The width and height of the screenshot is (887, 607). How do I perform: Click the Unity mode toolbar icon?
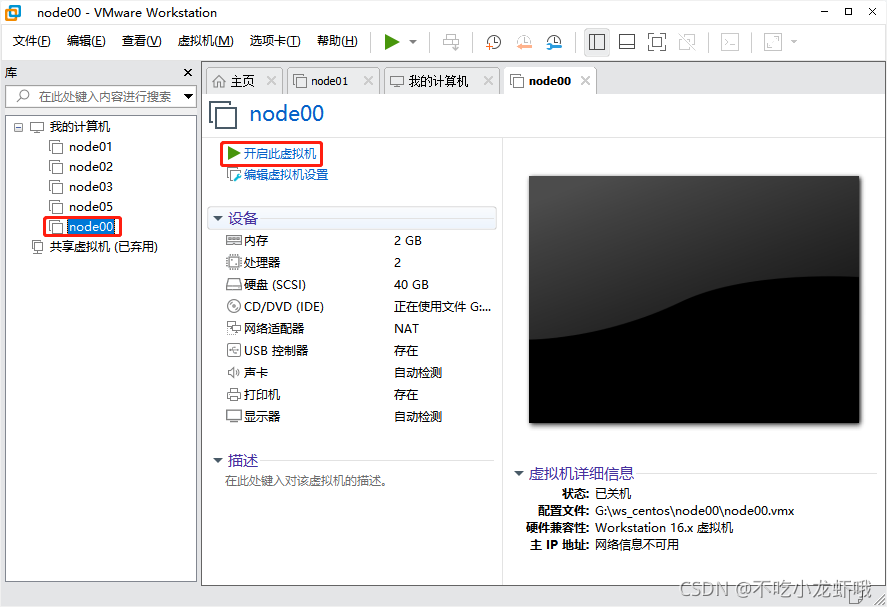tap(687, 42)
